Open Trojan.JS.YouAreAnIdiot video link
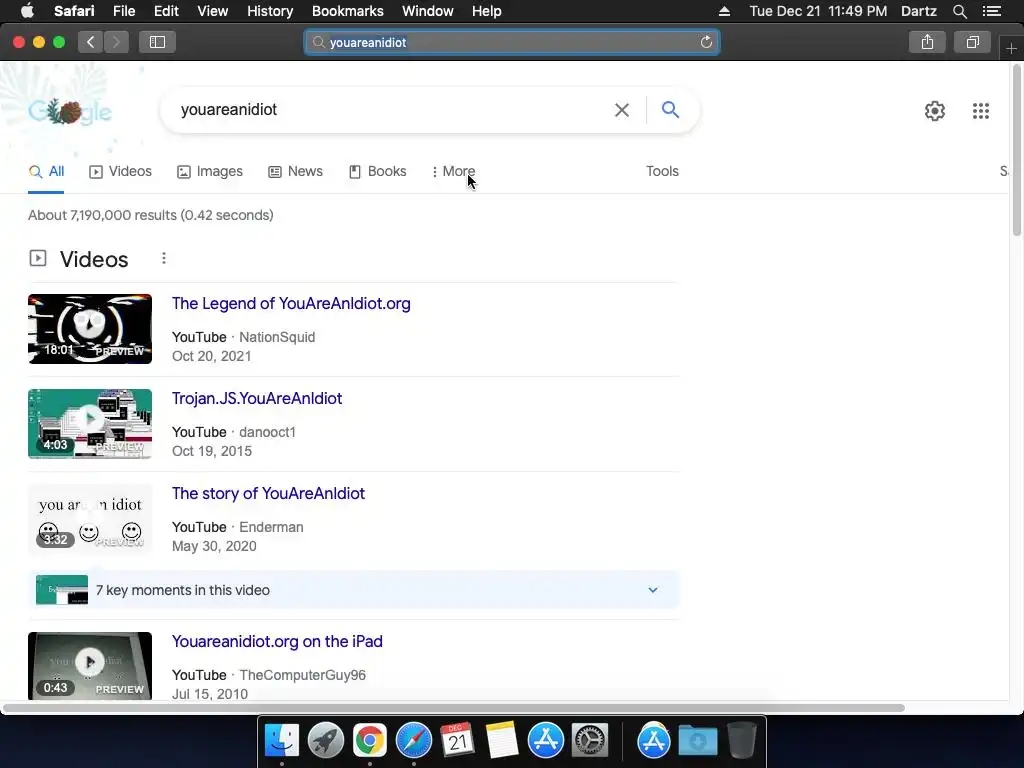1024x768 pixels. [x=257, y=398]
